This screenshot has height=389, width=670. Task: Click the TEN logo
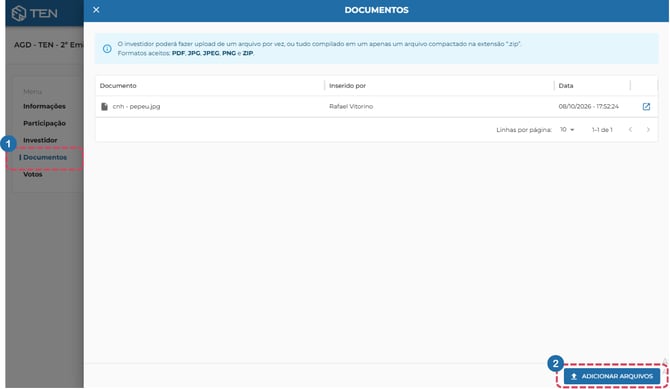35,13
